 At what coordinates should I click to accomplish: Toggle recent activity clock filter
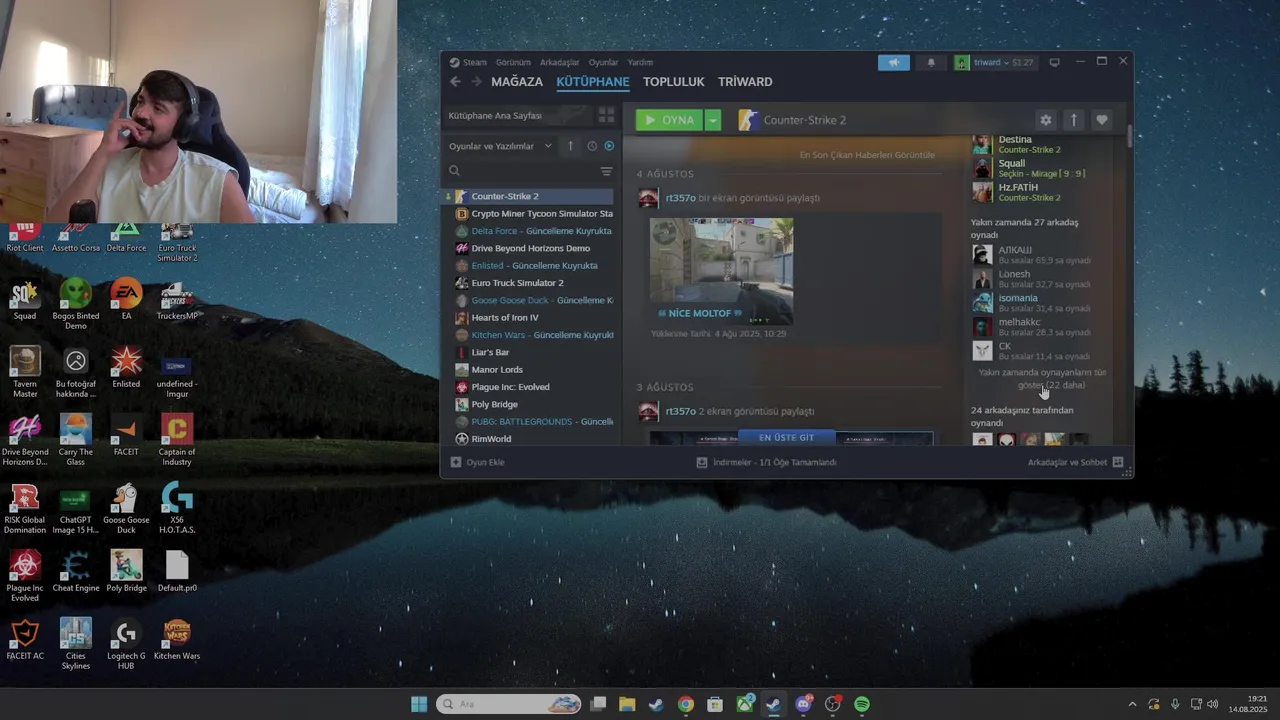592,146
